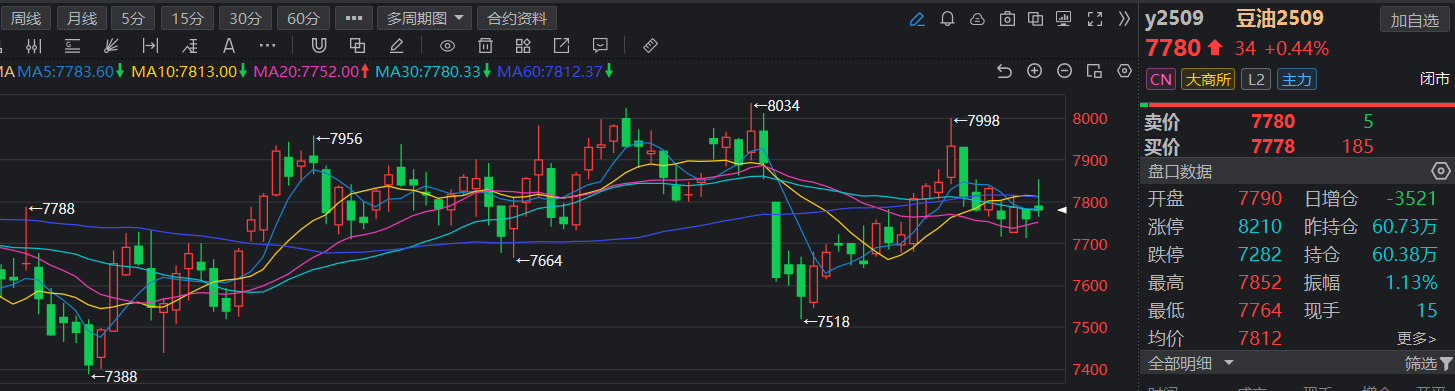Click the monitor chart display icon
1455x391 pixels.
pyautogui.click(x=1064, y=18)
